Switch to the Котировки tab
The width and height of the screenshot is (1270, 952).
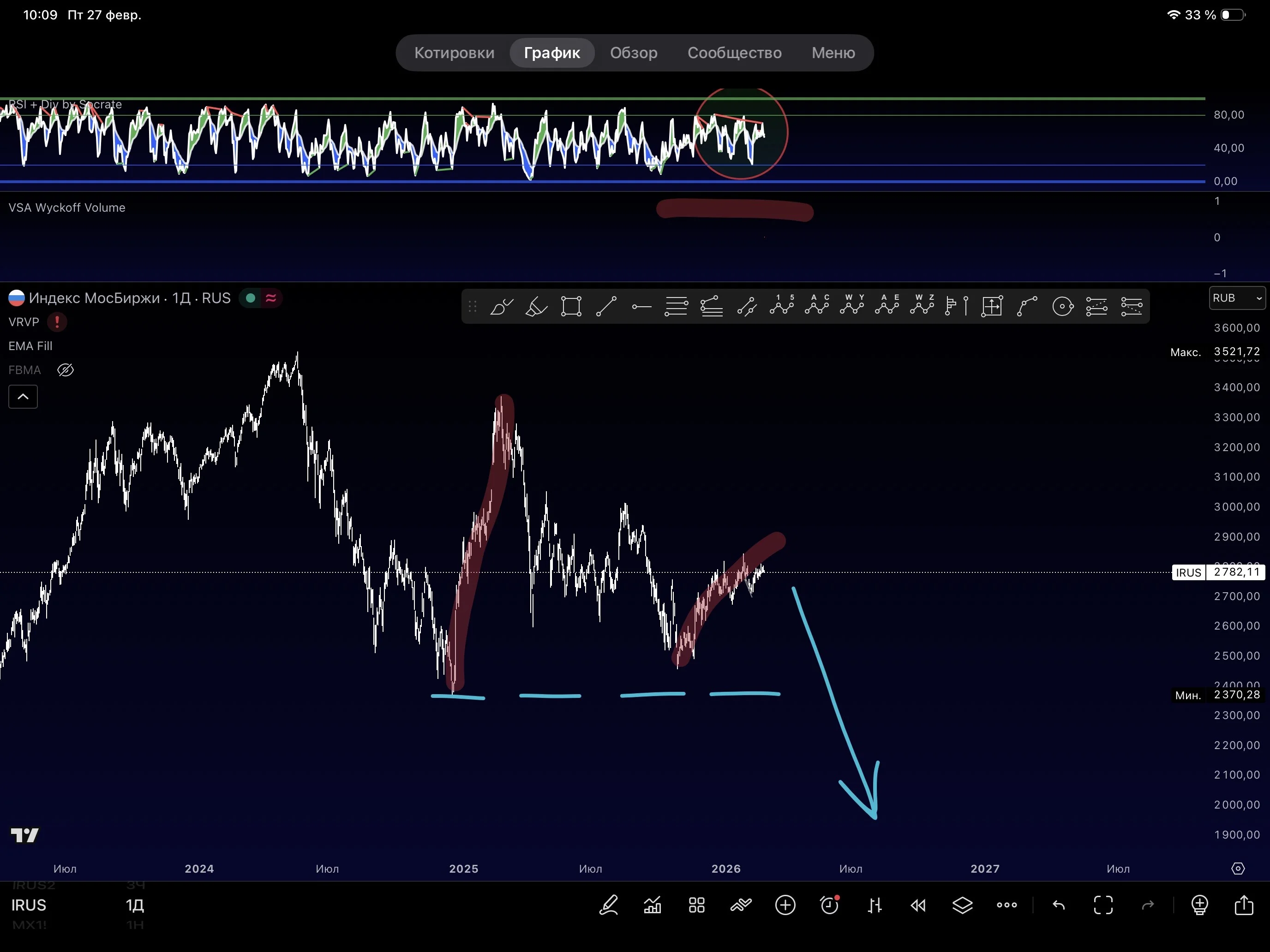click(454, 53)
